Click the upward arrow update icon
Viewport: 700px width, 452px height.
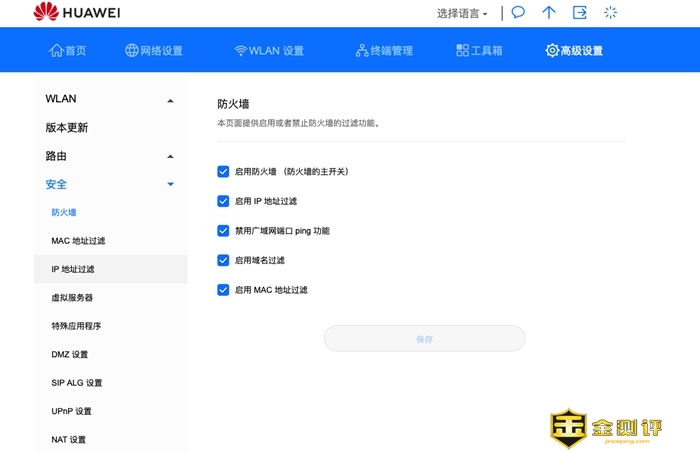tap(548, 13)
